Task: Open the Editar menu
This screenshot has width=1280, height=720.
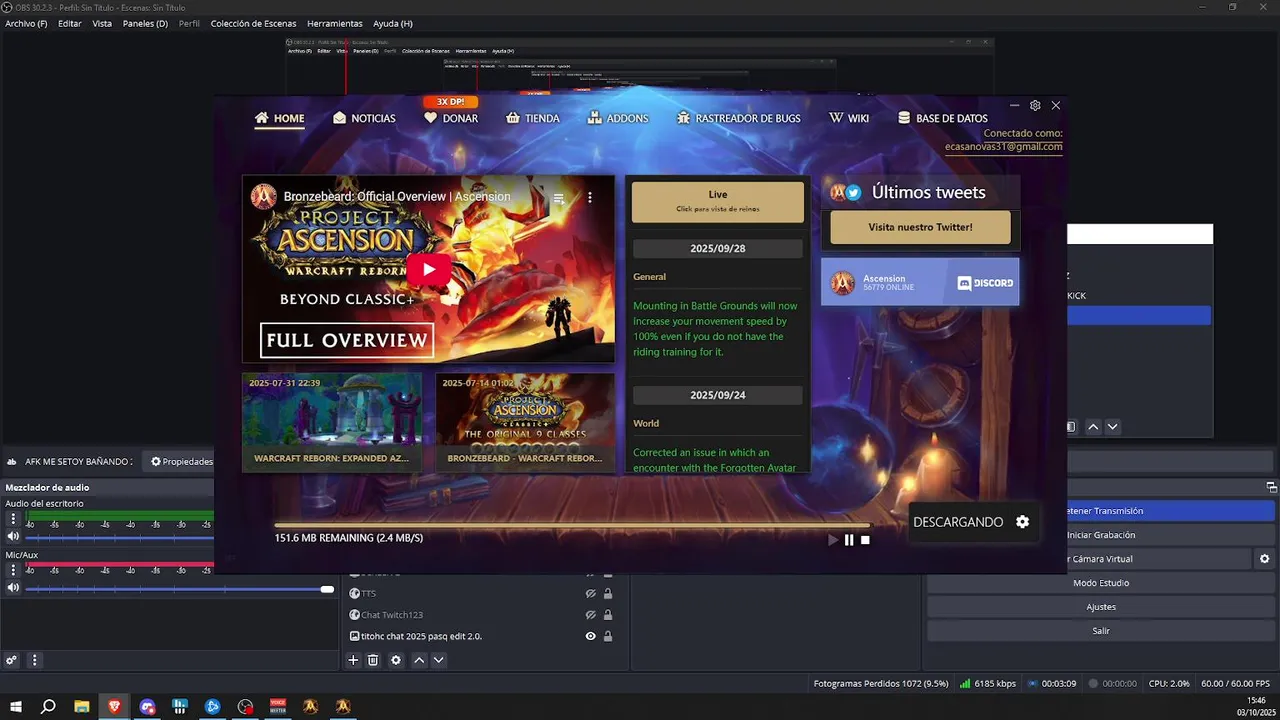Action: point(70,23)
